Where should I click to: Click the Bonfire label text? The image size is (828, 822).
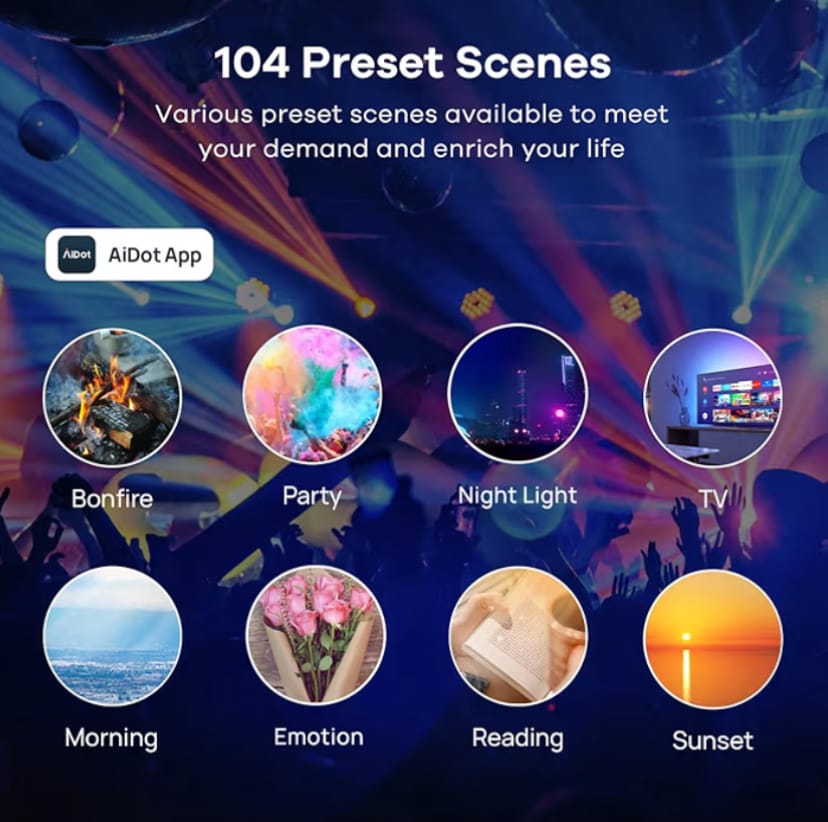pyautogui.click(x=112, y=499)
